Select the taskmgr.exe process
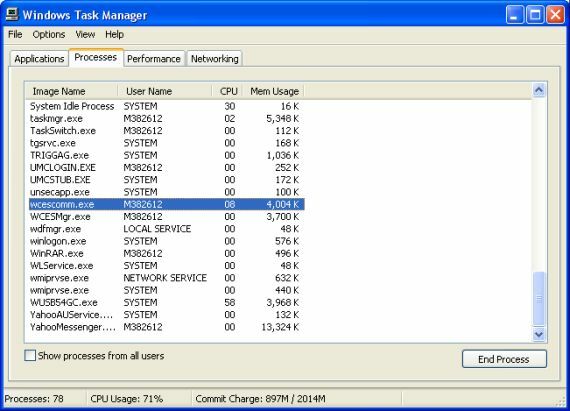The image size is (570, 411). click(x=166, y=118)
